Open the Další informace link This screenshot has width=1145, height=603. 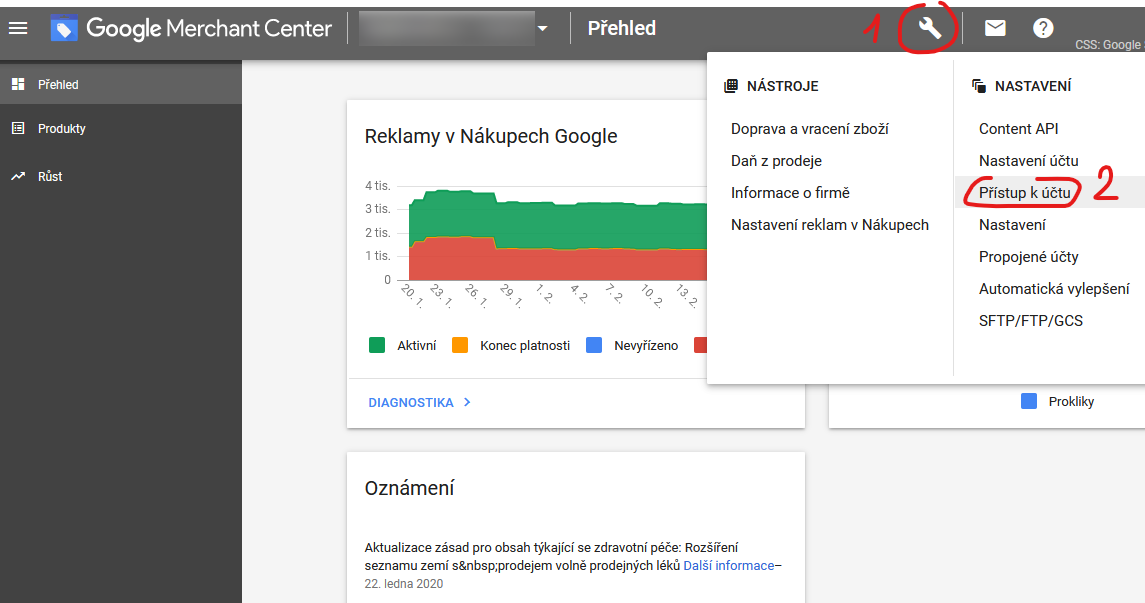pyautogui.click(x=728, y=566)
